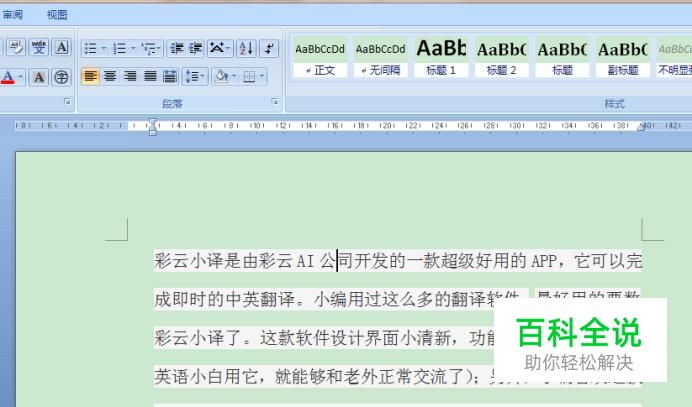Apply red font color with the A button

(8, 77)
